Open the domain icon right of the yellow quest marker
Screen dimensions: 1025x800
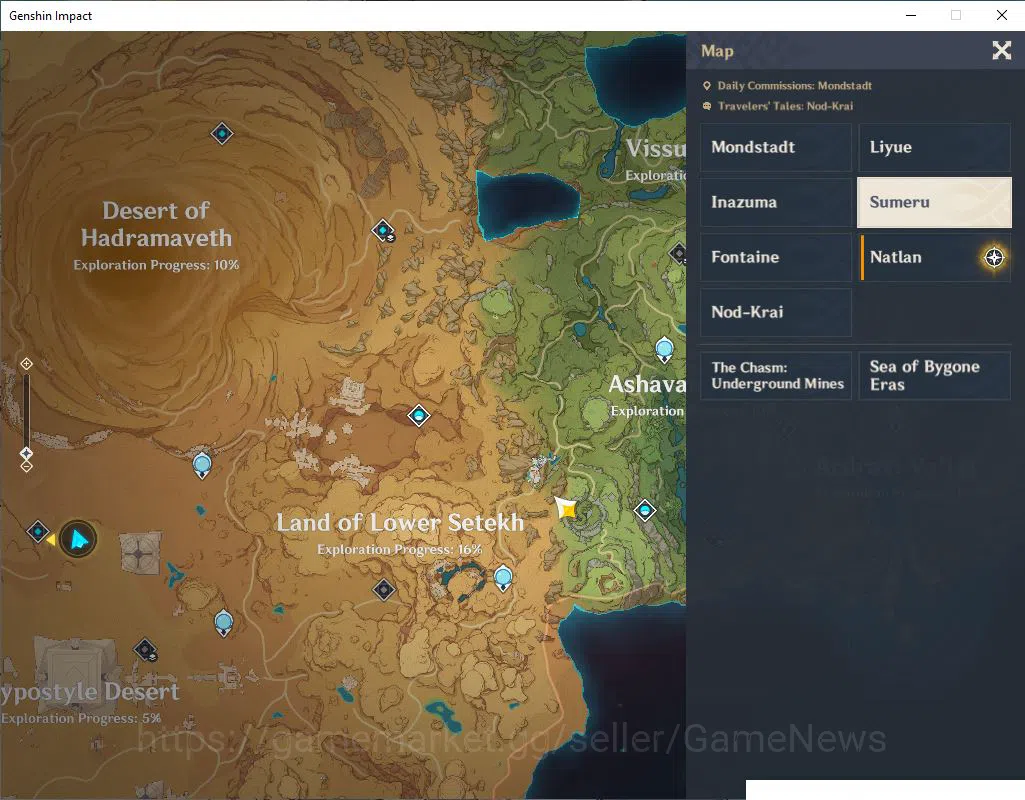645,510
